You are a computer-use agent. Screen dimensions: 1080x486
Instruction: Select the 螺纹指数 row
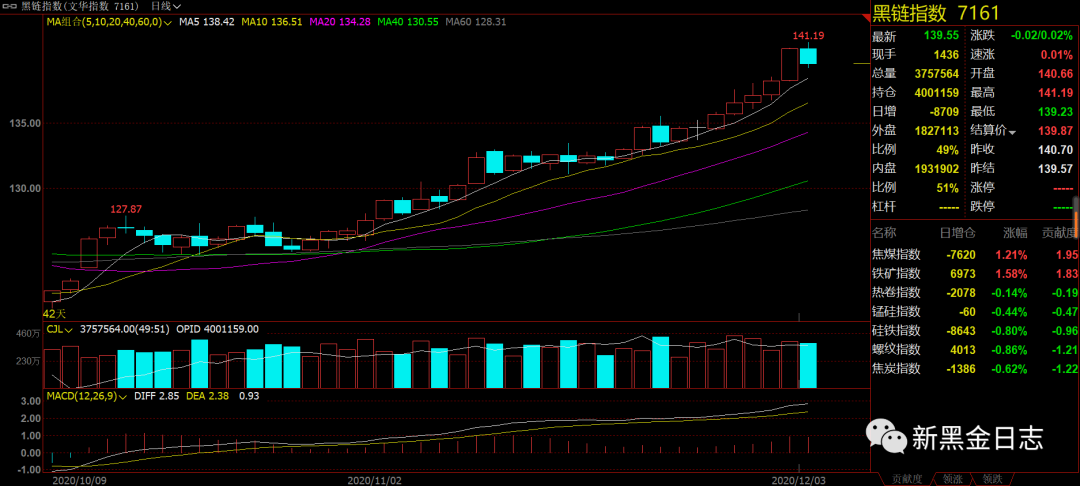(975, 349)
